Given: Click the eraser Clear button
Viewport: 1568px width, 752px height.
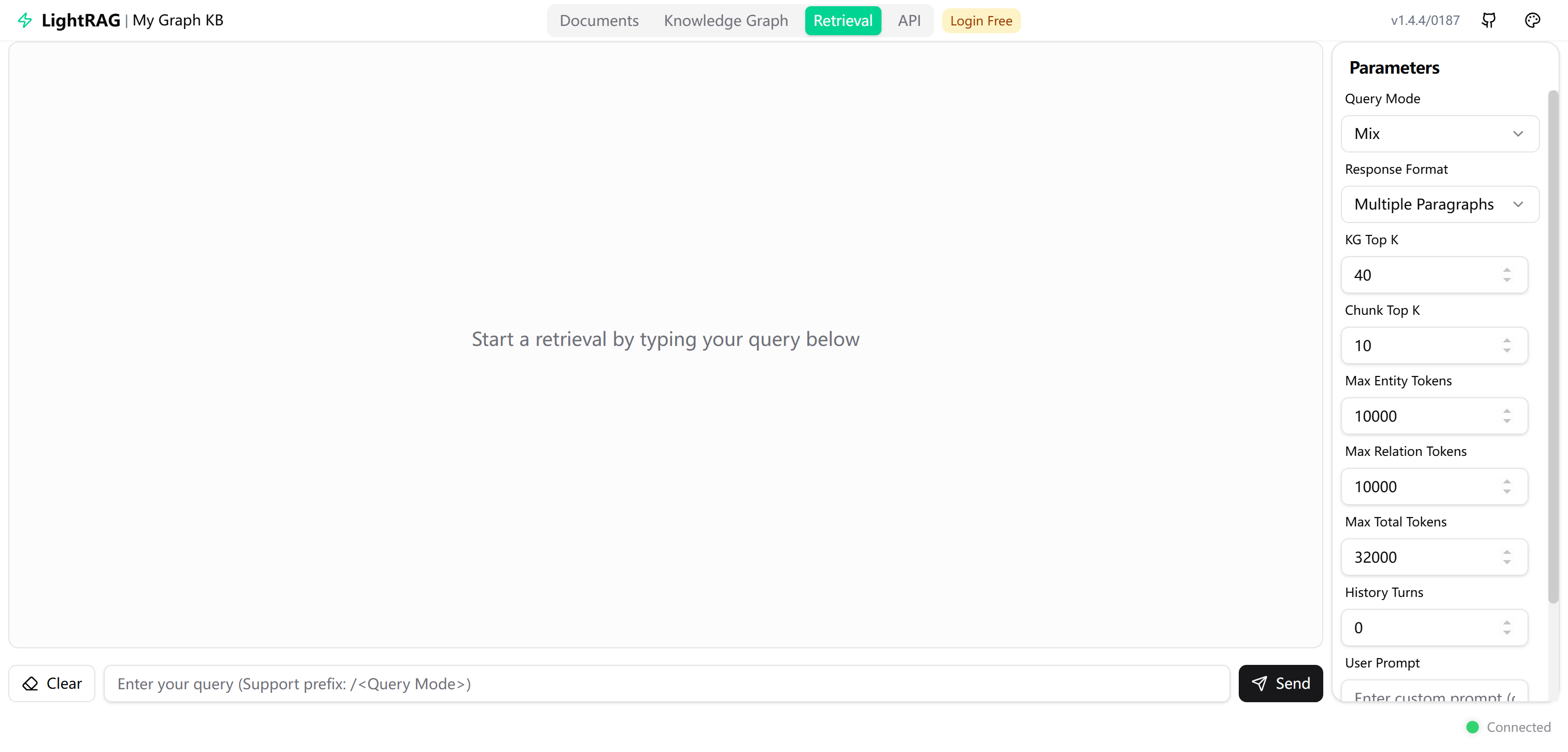Looking at the screenshot, I should [52, 683].
